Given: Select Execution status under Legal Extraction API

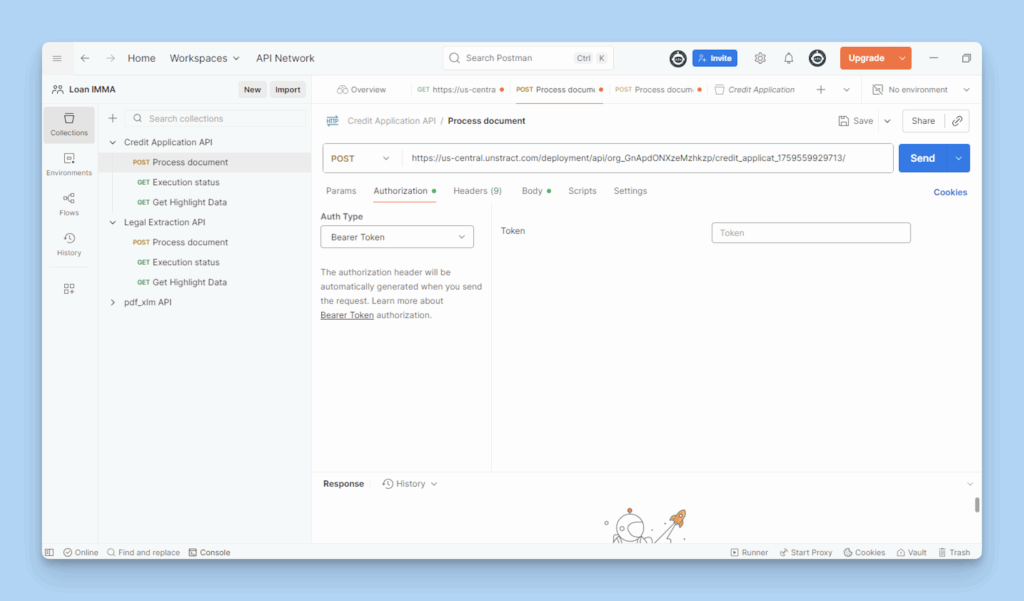Looking at the screenshot, I should point(186,262).
